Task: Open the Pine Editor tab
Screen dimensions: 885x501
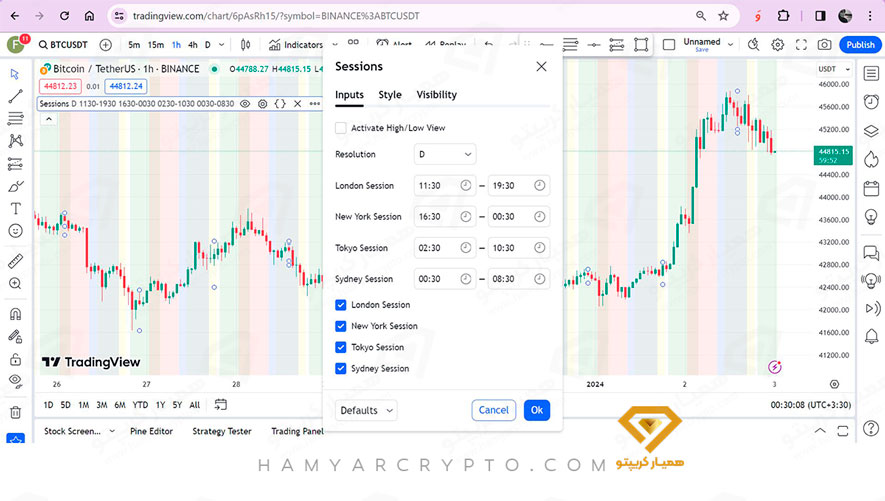Action: click(x=151, y=431)
